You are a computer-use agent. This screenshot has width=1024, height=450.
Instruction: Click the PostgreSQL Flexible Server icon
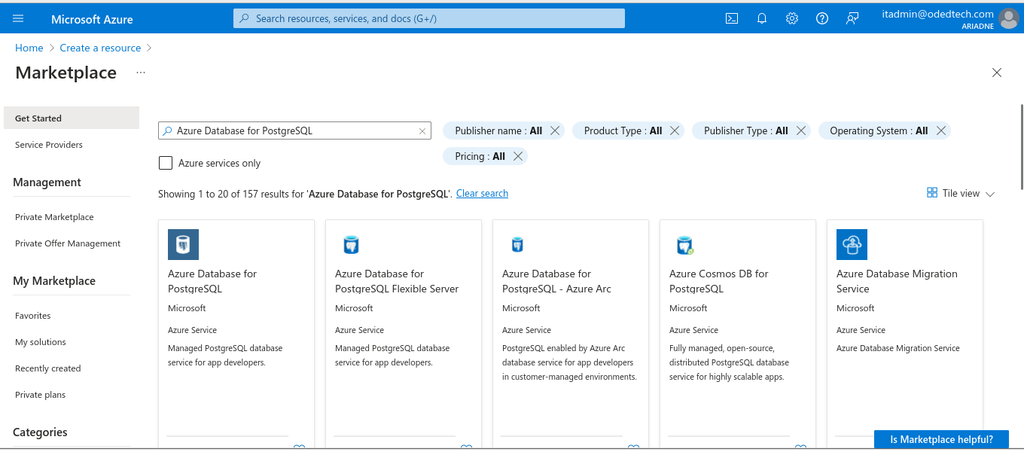coord(351,245)
